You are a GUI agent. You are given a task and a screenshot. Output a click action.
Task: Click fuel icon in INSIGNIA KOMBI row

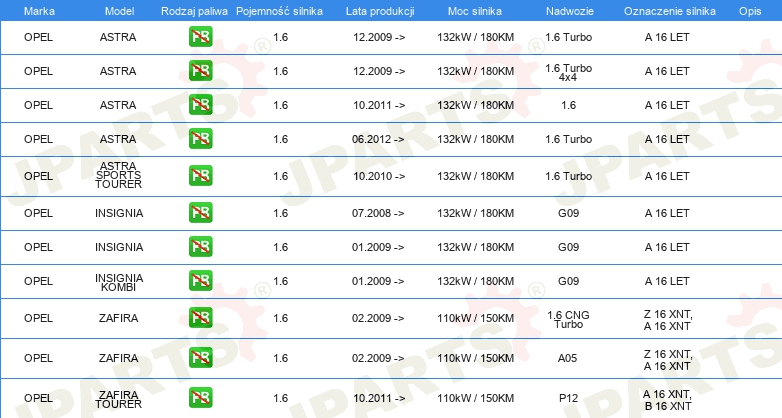tap(200, 280)
